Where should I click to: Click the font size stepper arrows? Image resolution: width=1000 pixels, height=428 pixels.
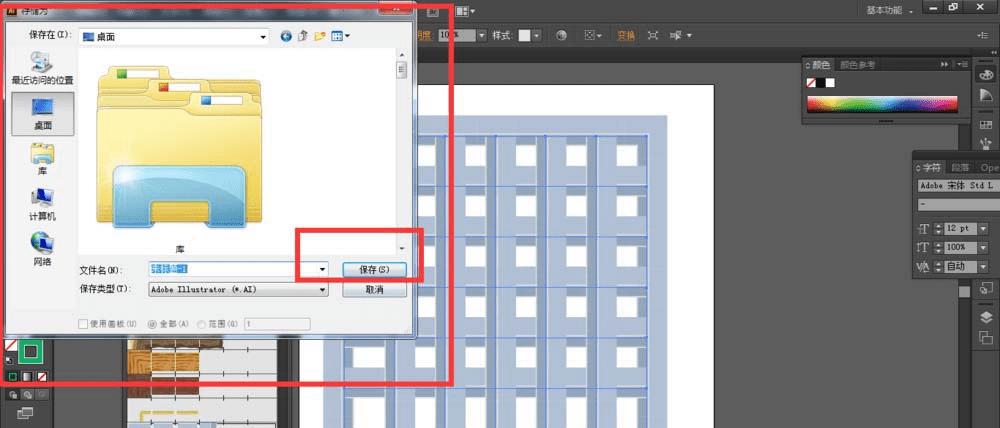(x=938, y=228)
